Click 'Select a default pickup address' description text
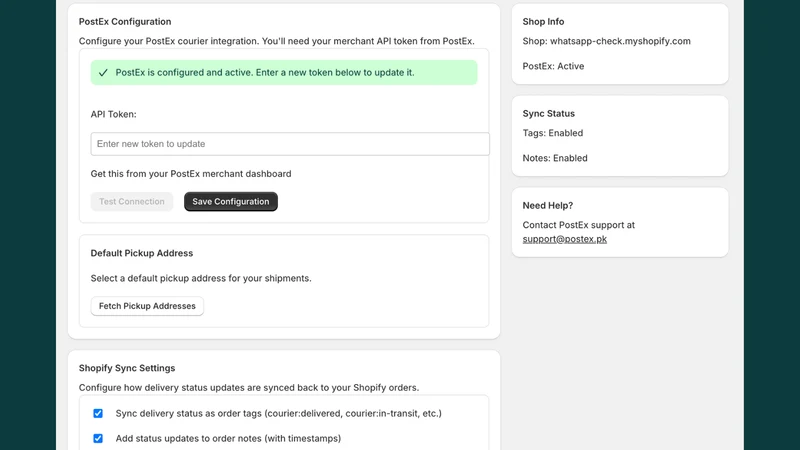 pos(201,278)
